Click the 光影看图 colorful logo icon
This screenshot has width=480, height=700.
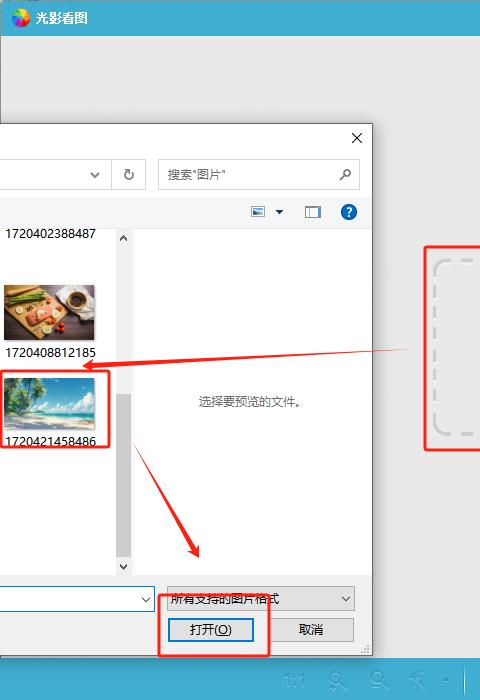(21, 18)
